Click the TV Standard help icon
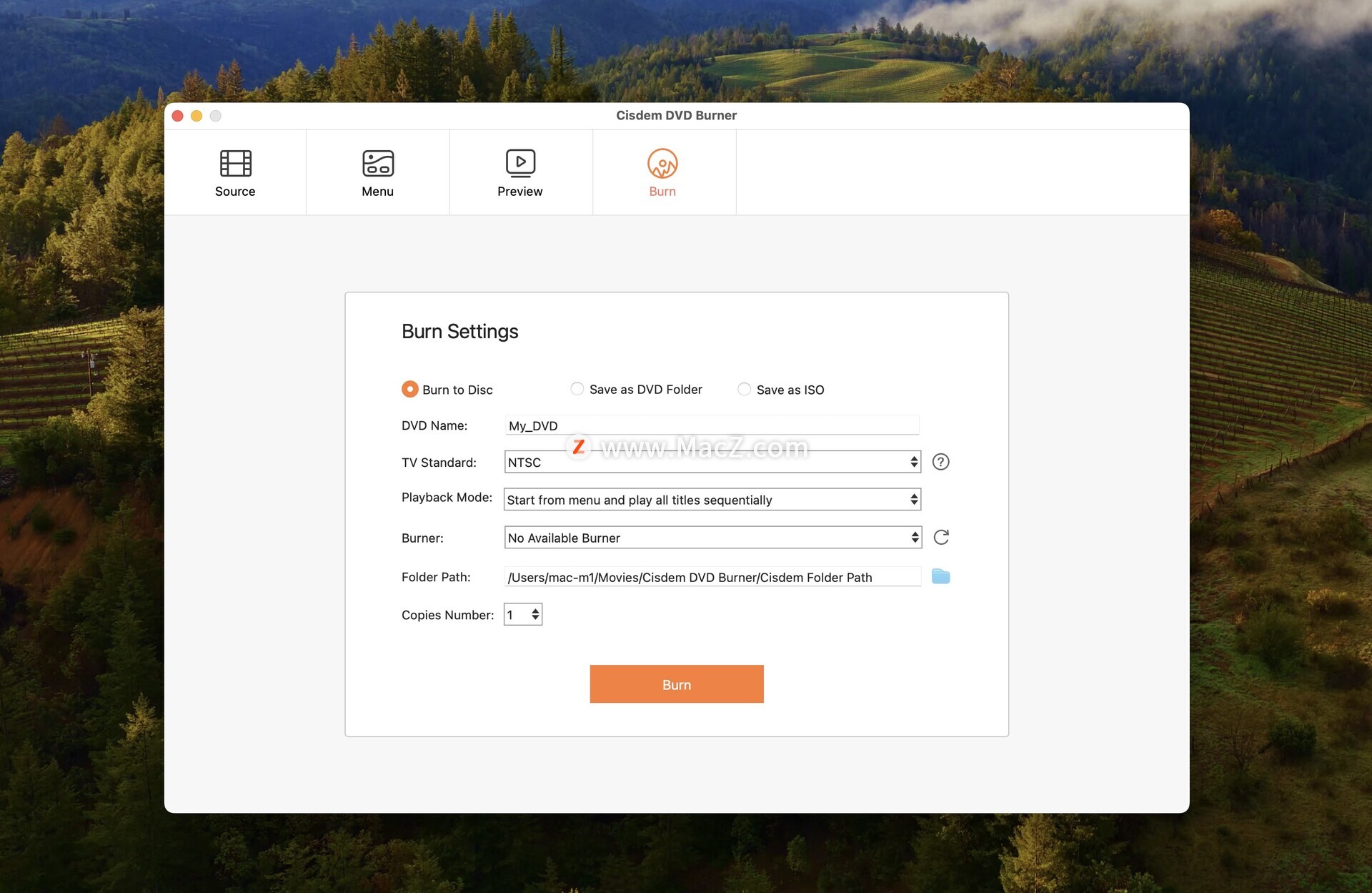This screenshot has height=893, width=1372. [940, 462]
